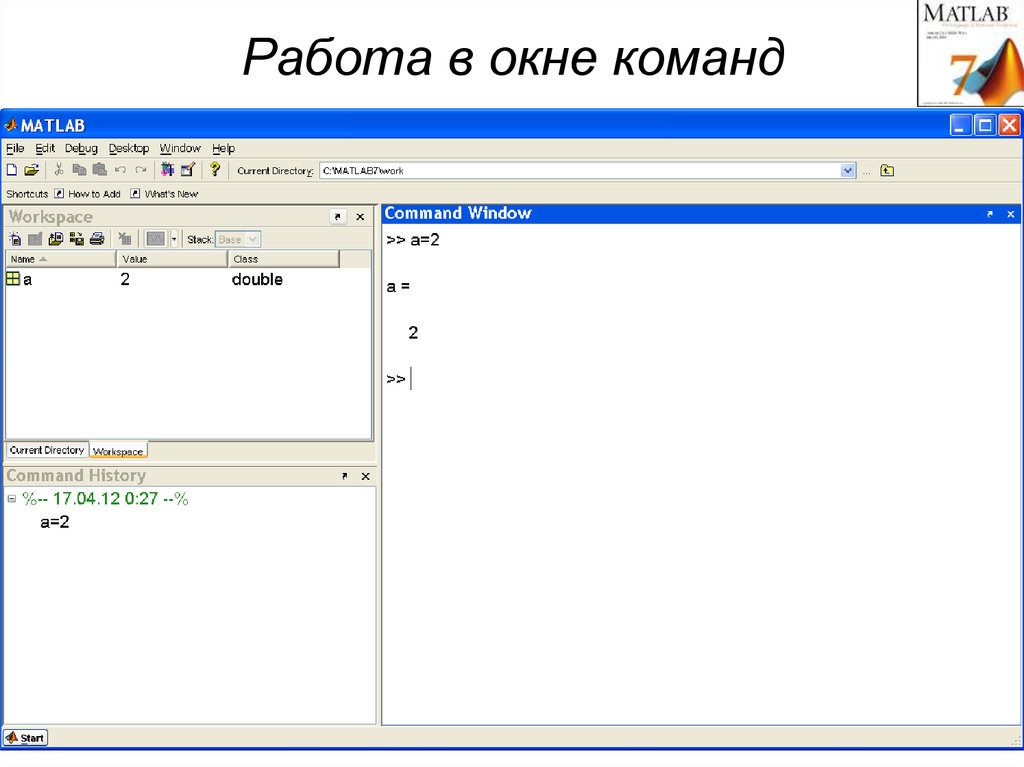
Task: Browse for folder using the ellipsis button
Action: pyautogui.click(x=867, y=171)
